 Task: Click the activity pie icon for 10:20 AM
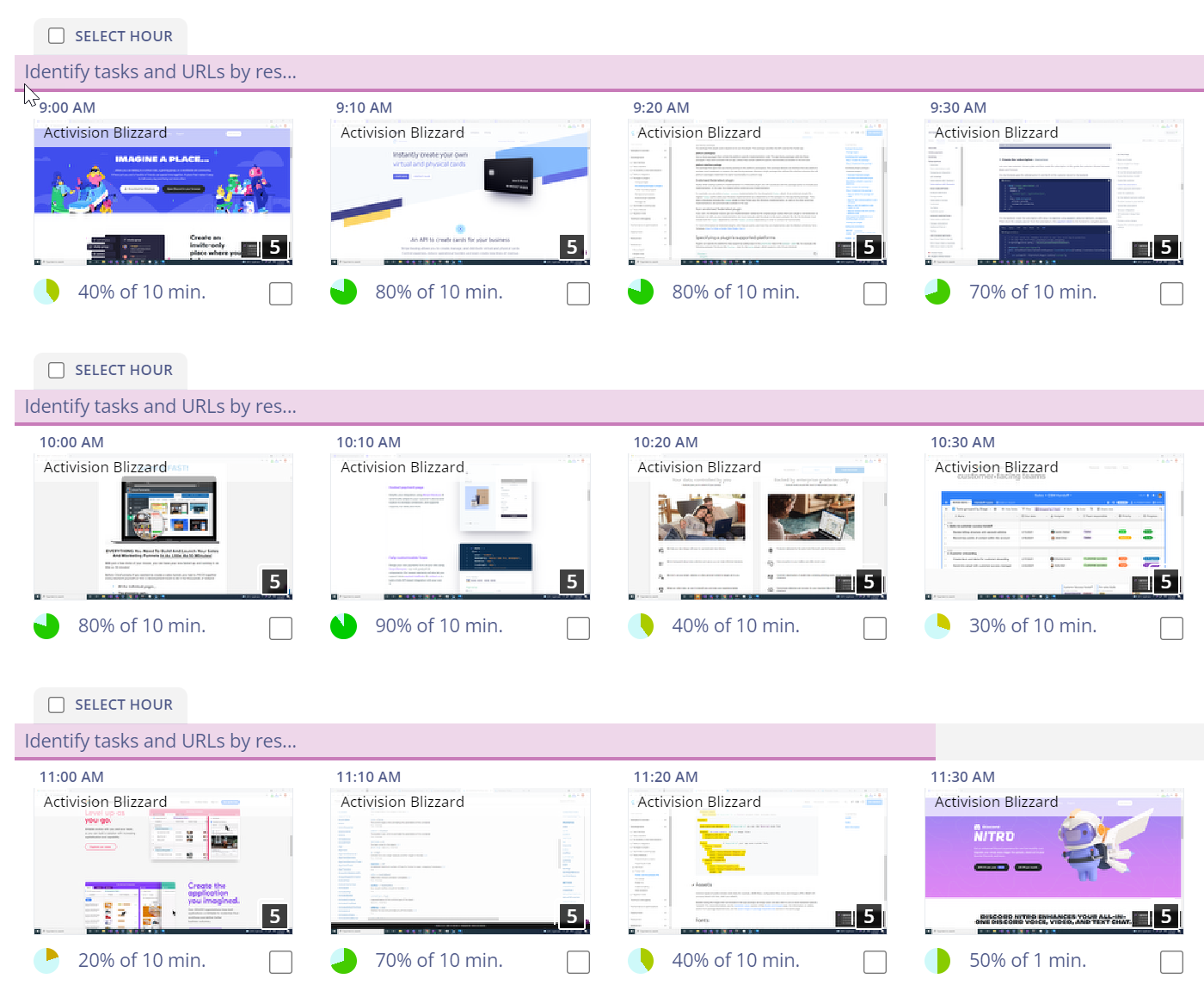(x=641, y=626)
